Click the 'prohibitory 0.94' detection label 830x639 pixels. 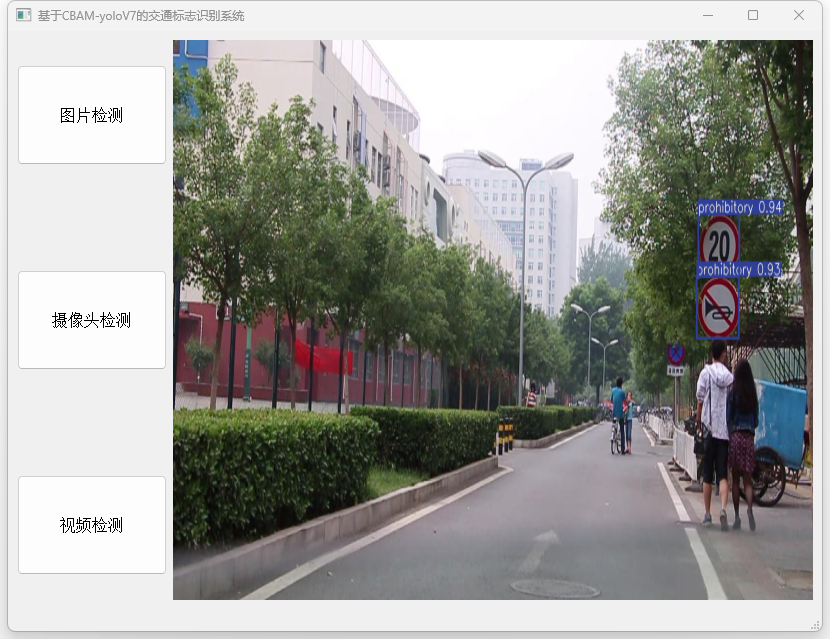pyautogui.click(x=740, y=208)
